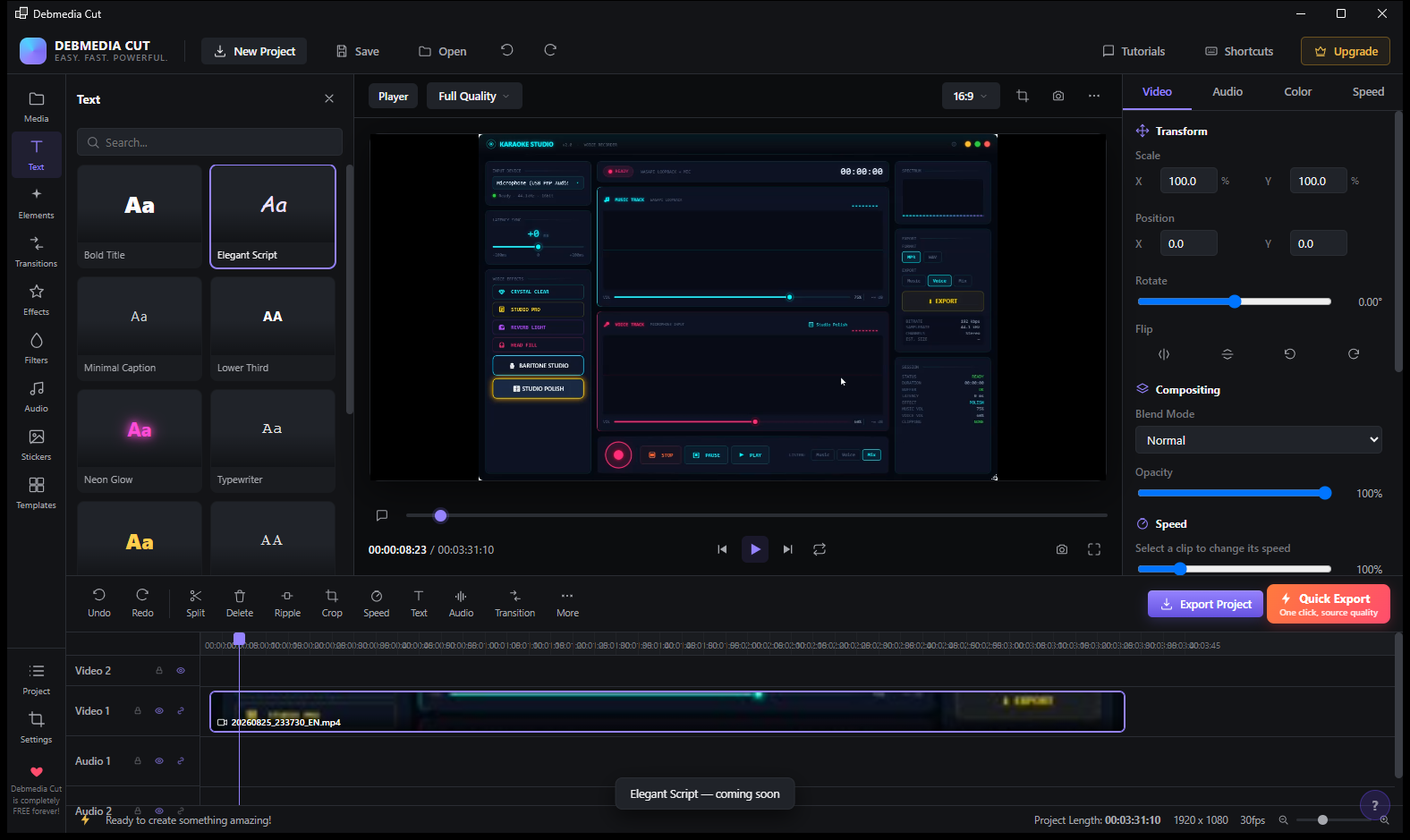Toggle the link icon on Audio 1 track
Viewport: 1410px width, 840px height.
tap(181, 761)
